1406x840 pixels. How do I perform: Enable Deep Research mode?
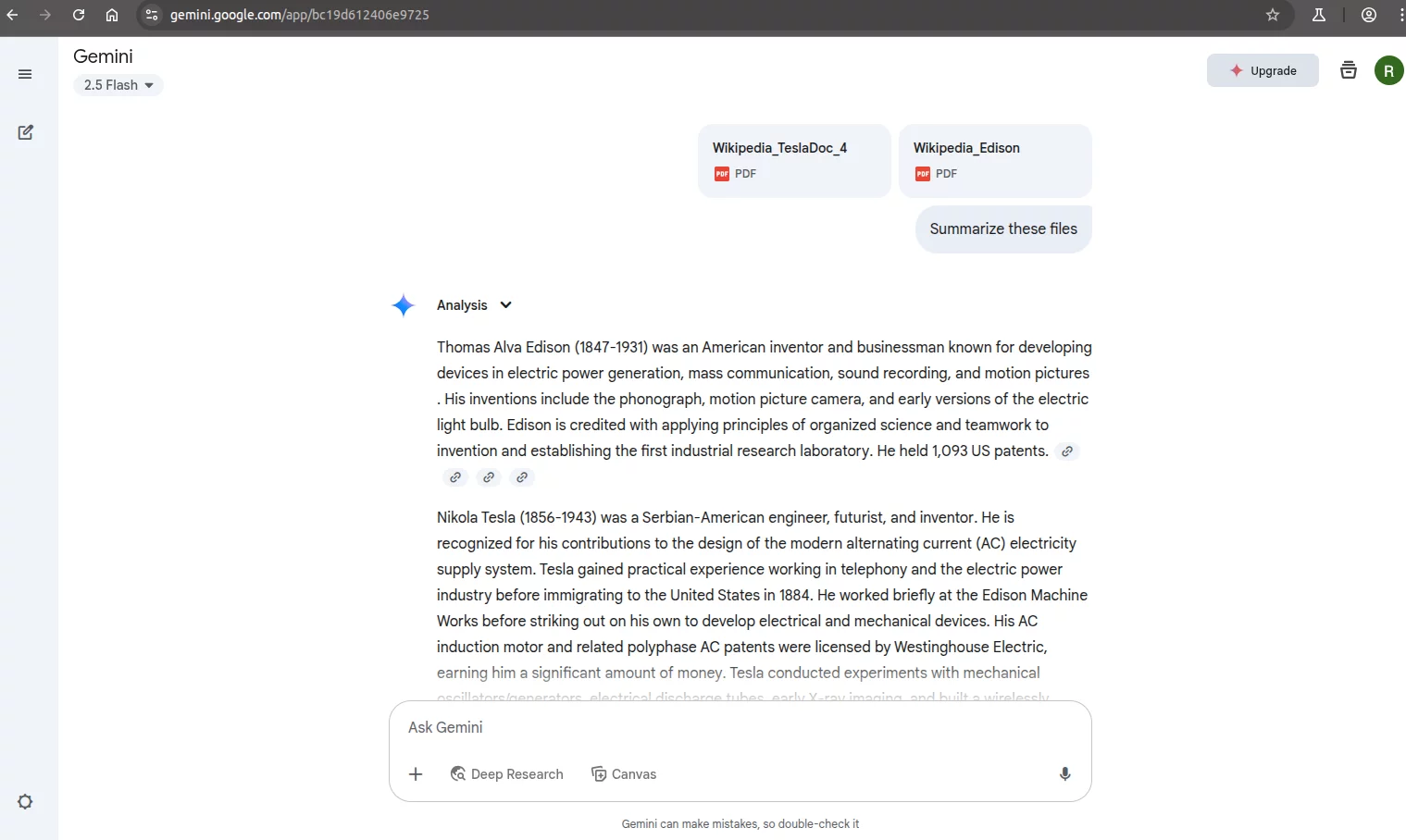click(507, 774)
